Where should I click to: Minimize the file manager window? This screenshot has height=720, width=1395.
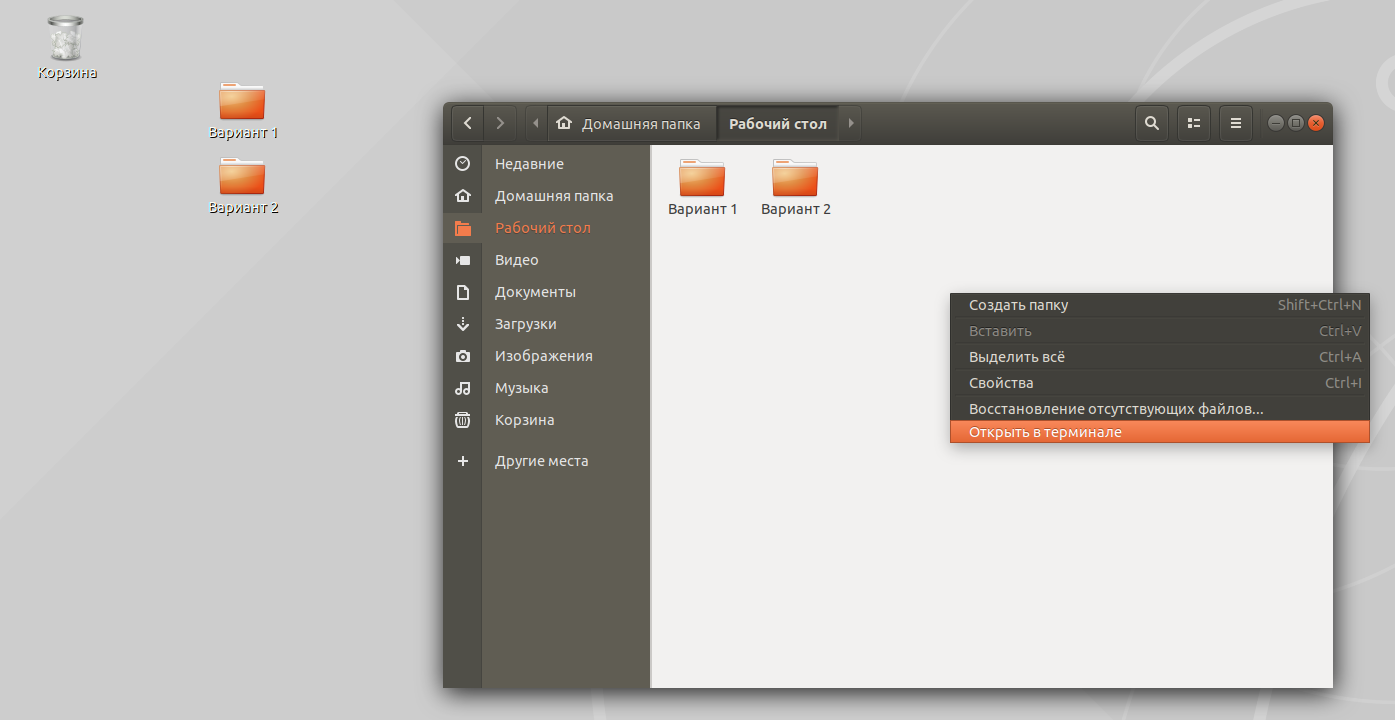pyautogui.click(x=1276, y=123)
